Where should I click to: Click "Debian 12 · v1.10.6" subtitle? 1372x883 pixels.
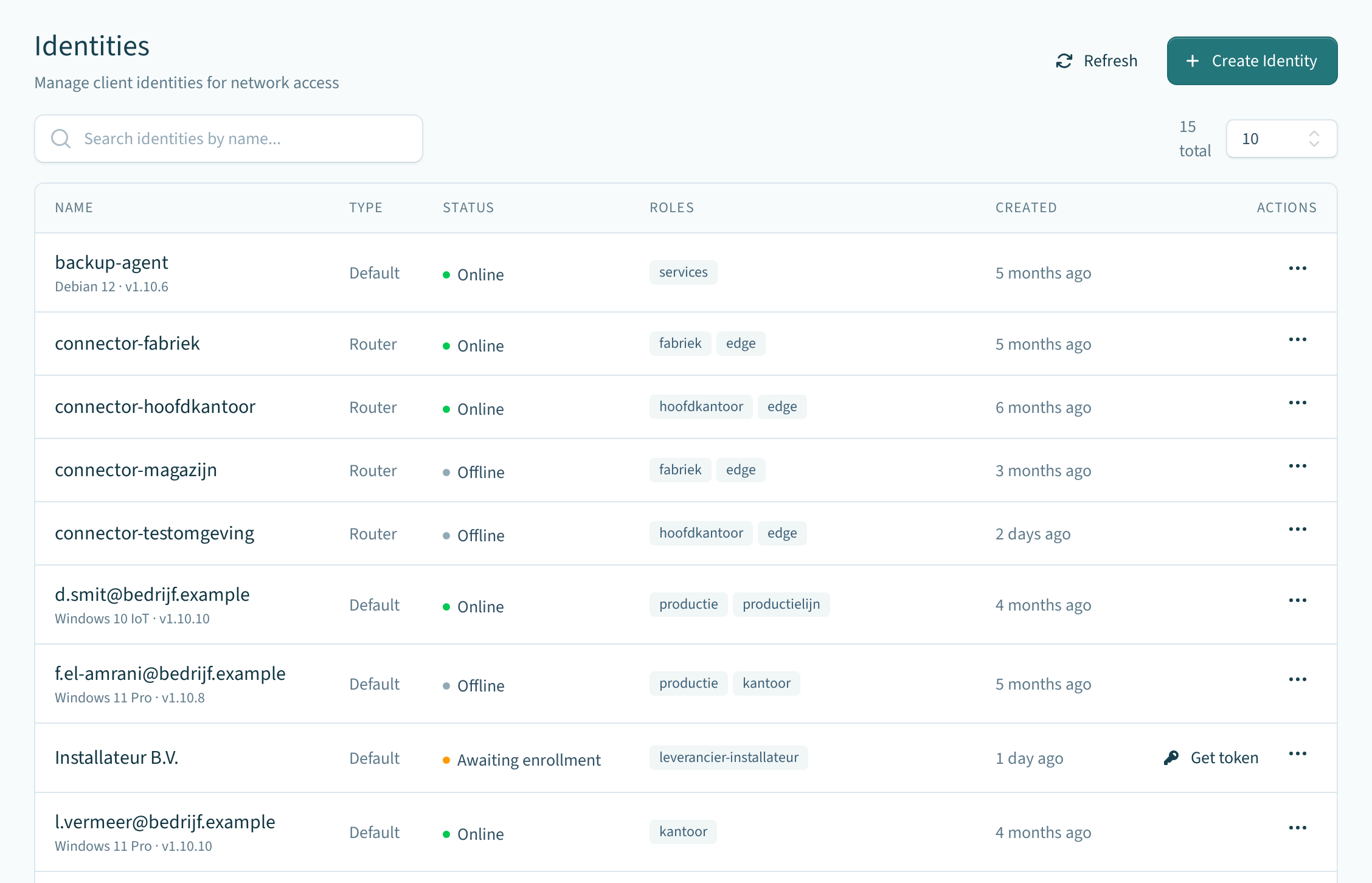click(111, 286)
